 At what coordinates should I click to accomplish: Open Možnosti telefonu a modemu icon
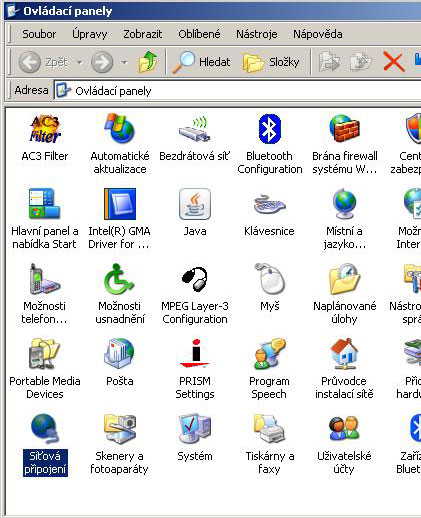(44, 279)
